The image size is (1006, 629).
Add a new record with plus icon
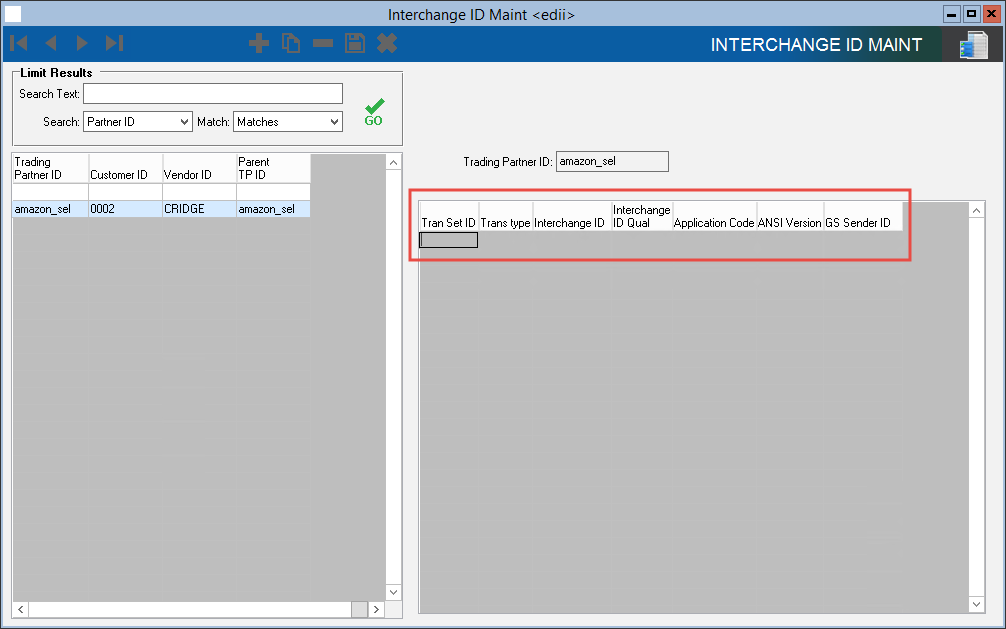pos(259,43)
